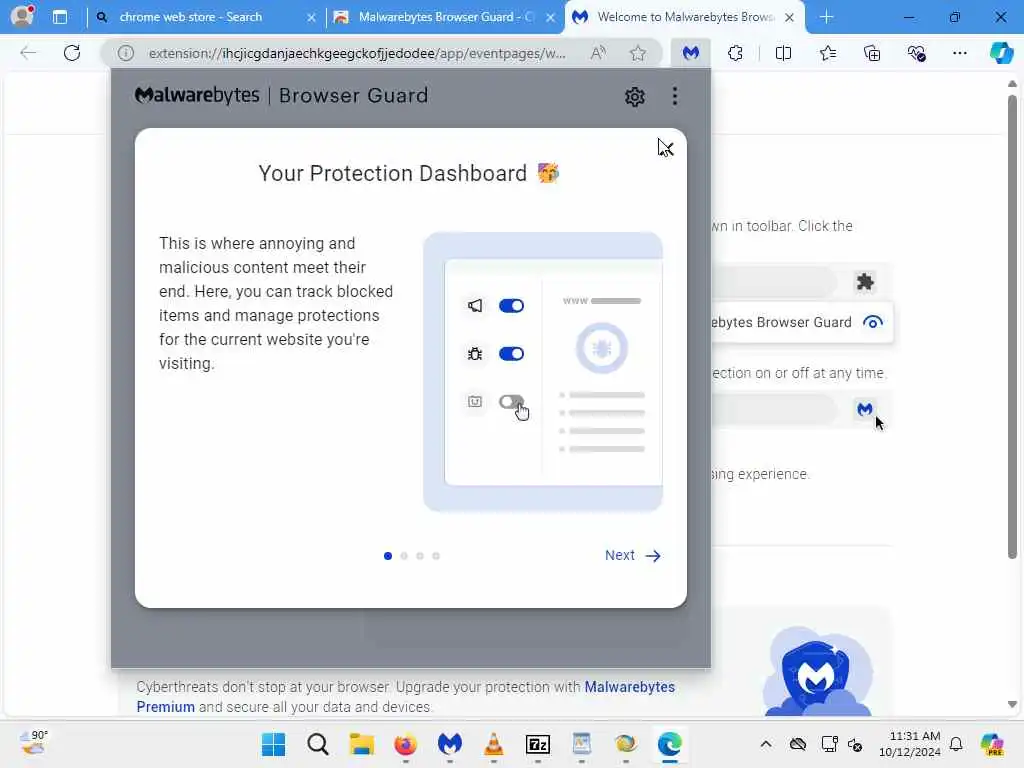This screenshot has width=1024, height=768.
Task: Open Browser essentials heart icon
Action: tap(916, 53)
